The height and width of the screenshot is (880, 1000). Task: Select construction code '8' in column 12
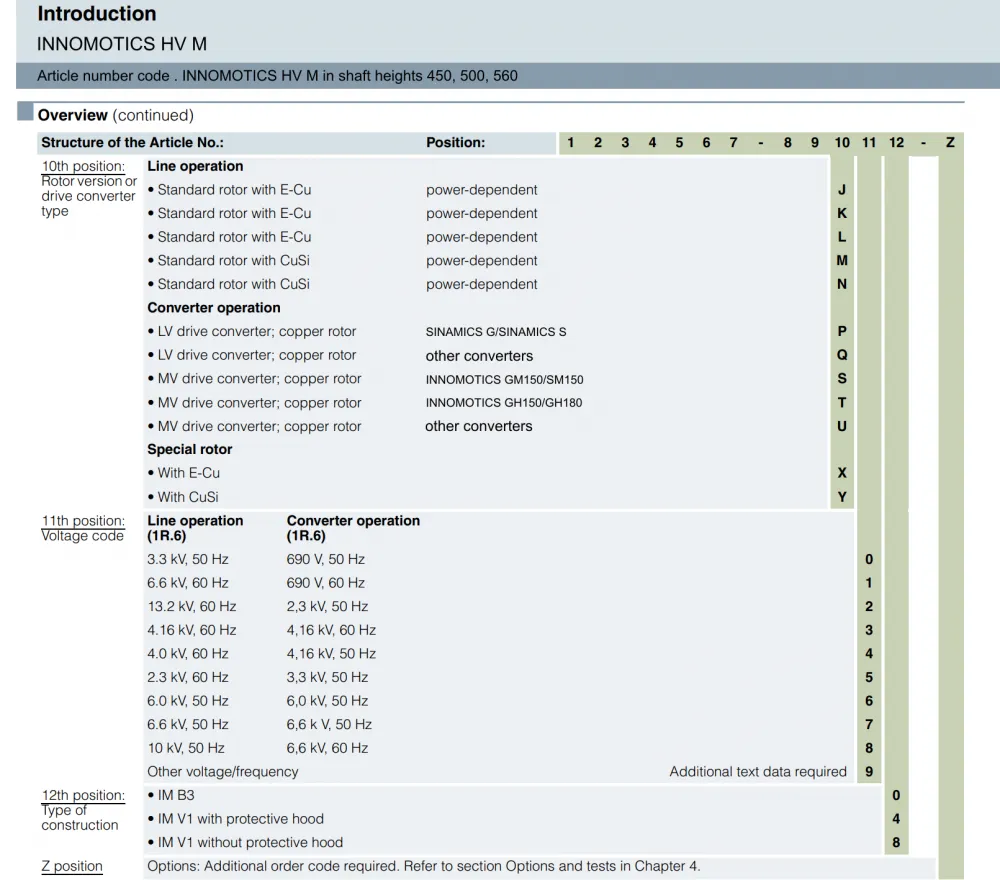point(896,842)
